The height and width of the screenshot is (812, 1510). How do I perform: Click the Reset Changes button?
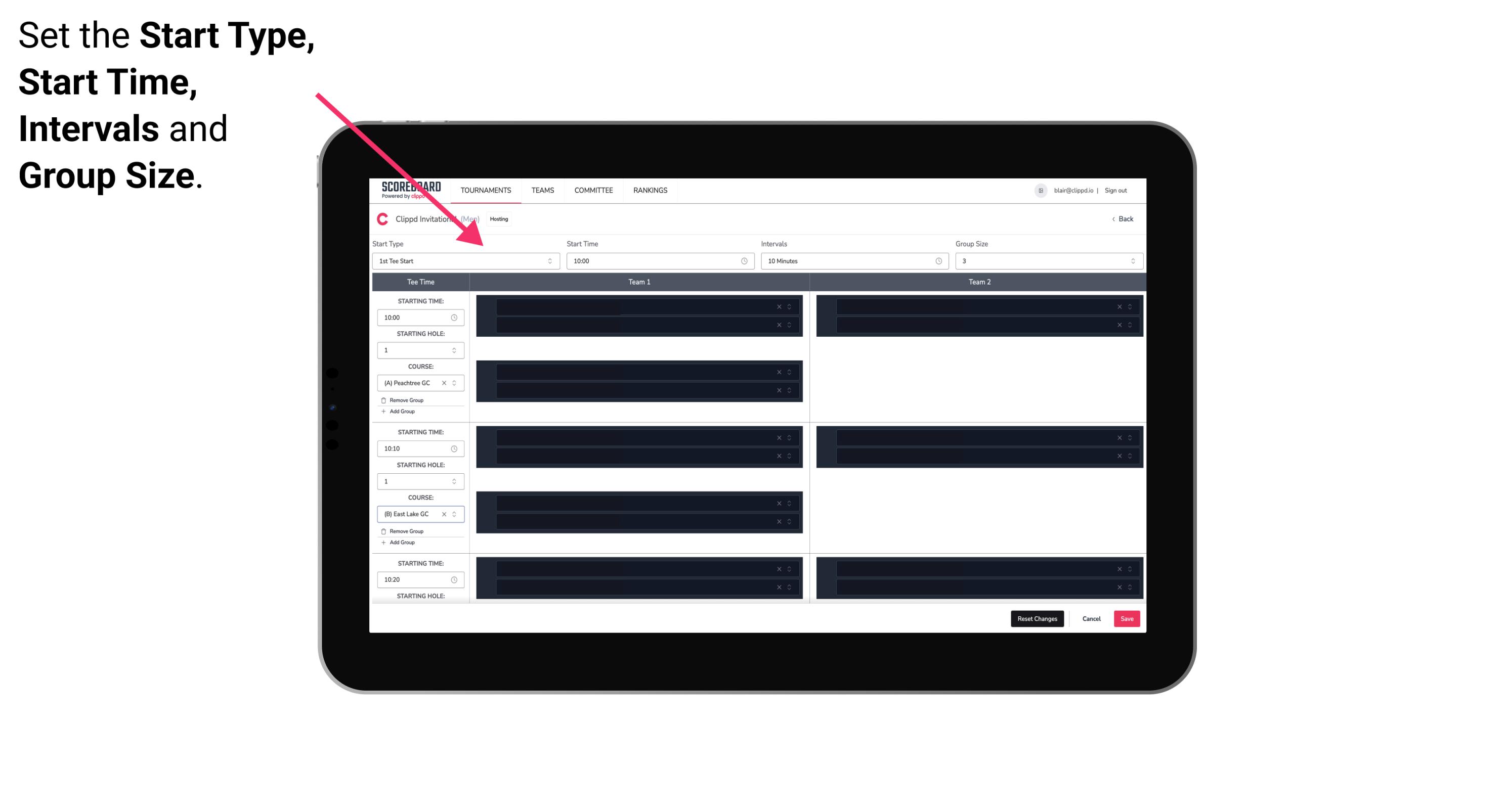click(1038, 618)
